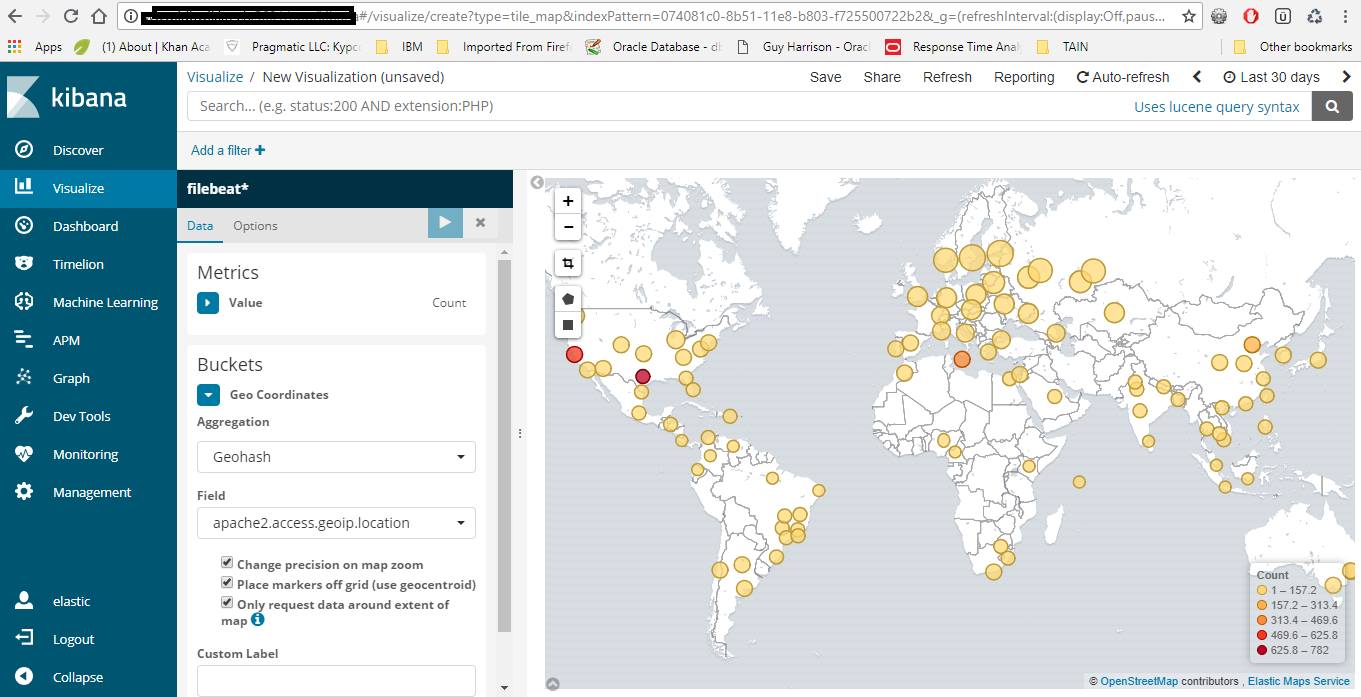Click the Custom Label input field

(336, 681)
